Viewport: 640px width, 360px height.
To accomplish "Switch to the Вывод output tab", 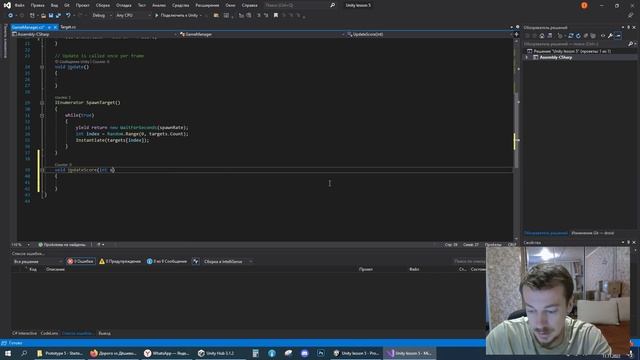I will (x=104, y=333).
